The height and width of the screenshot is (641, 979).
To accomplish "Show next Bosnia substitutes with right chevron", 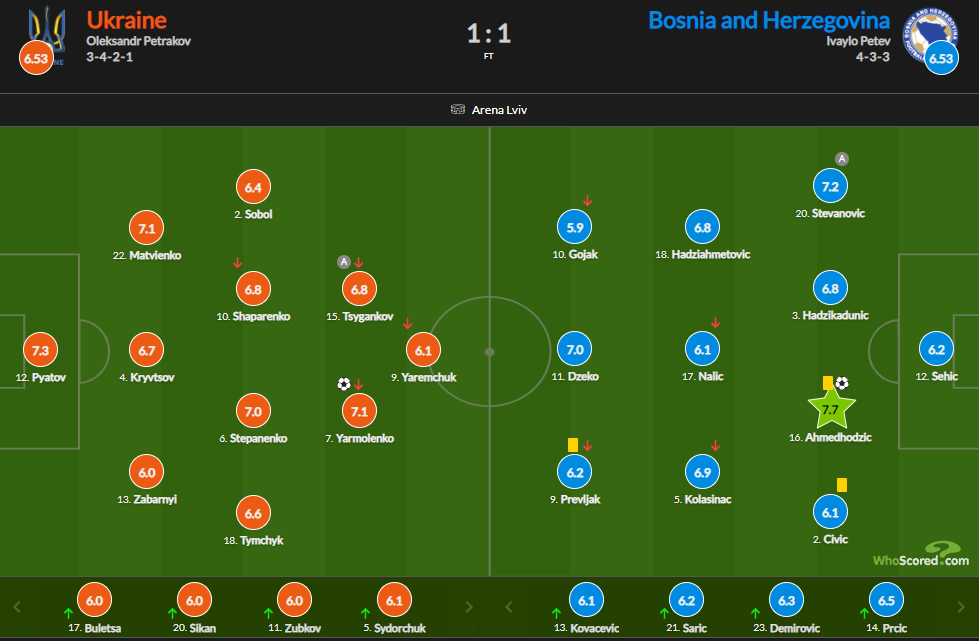I will point(962,607).
